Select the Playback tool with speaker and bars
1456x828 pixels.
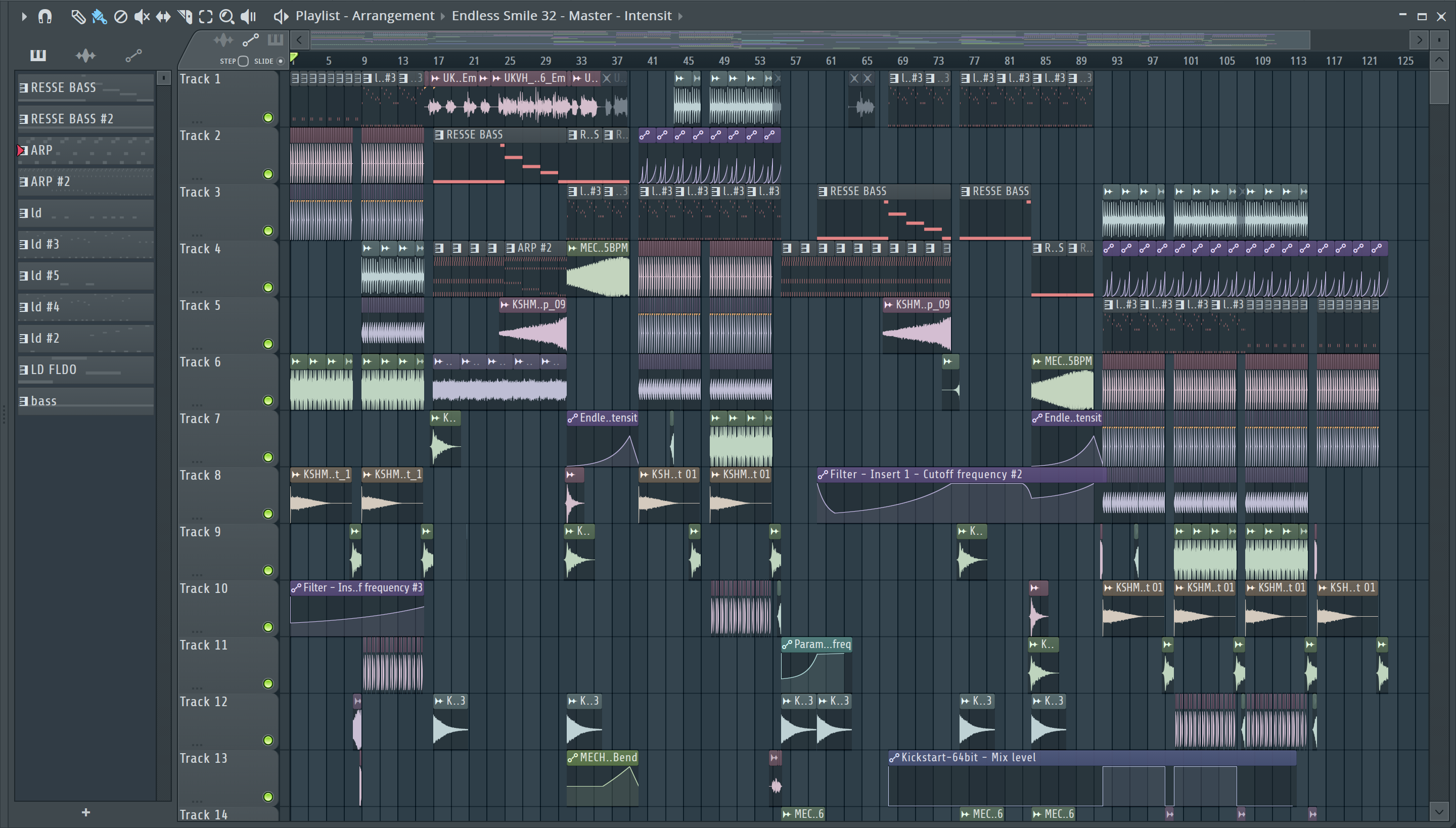(249, 17)
